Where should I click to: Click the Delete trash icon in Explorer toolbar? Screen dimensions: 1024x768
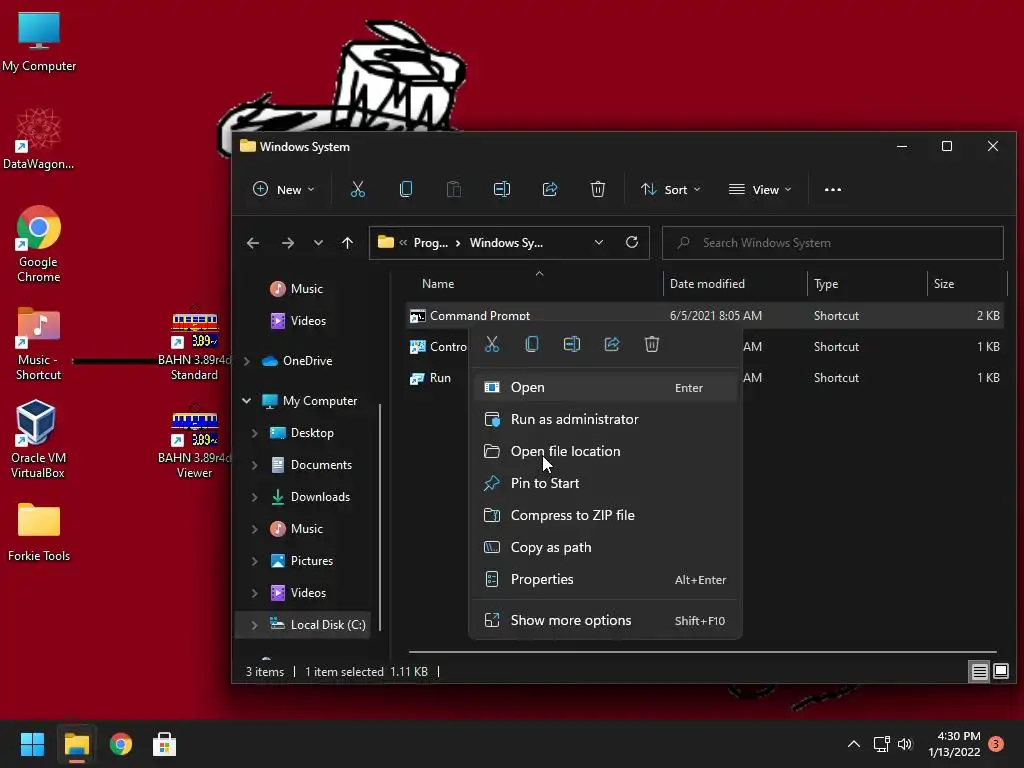(x=598, y=189)
